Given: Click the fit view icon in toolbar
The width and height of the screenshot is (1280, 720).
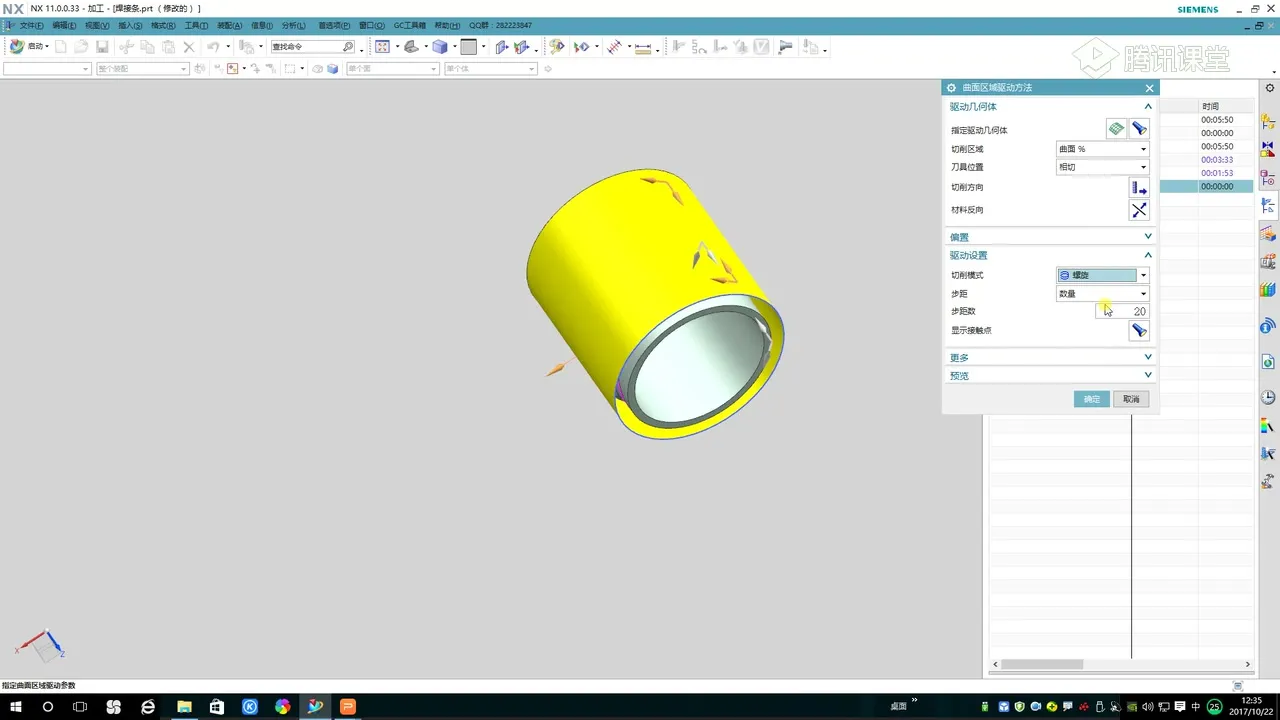Looking at the screenshot, I should (x=382, y=47).
